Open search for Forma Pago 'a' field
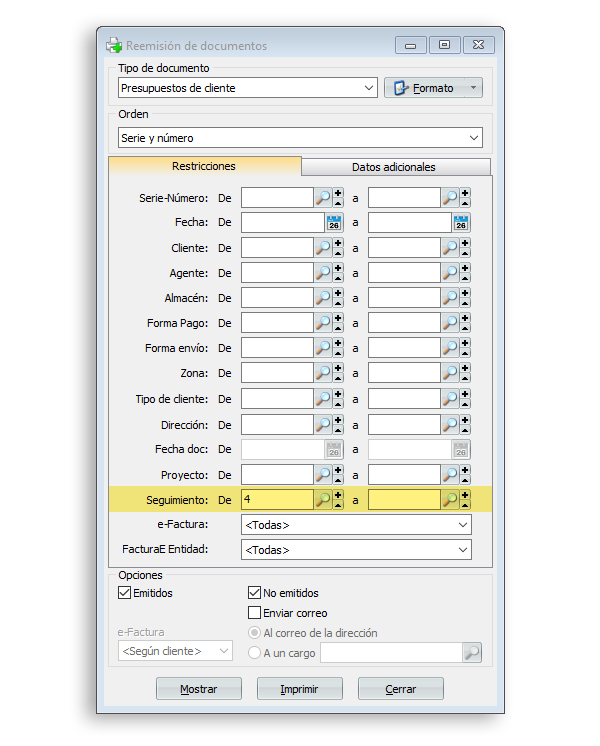This screenshot has width=600, height=746. pyautogui.click(x=450, y=323)
